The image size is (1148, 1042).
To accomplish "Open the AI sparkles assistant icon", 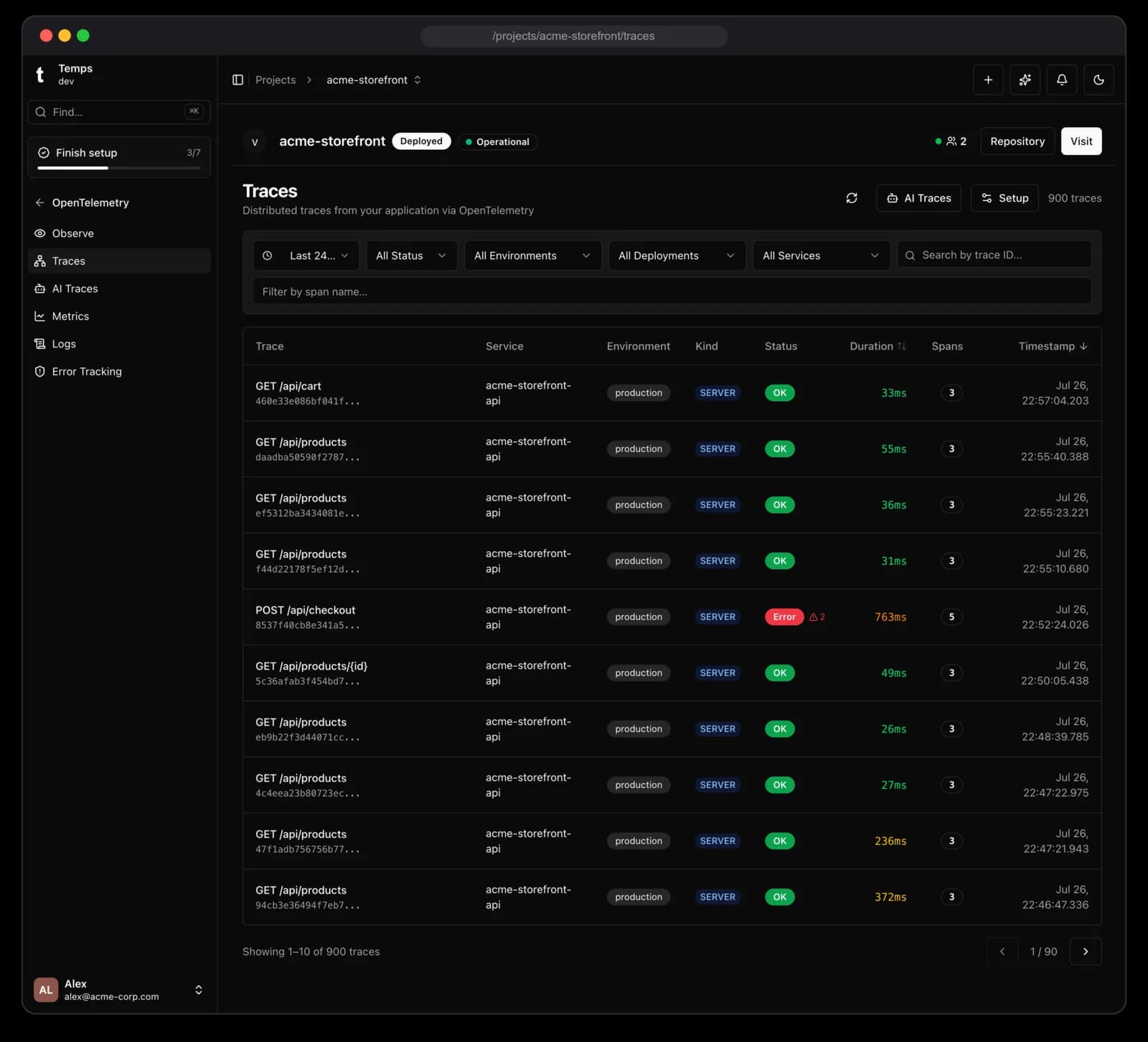I will click(x=1025, y=80).
